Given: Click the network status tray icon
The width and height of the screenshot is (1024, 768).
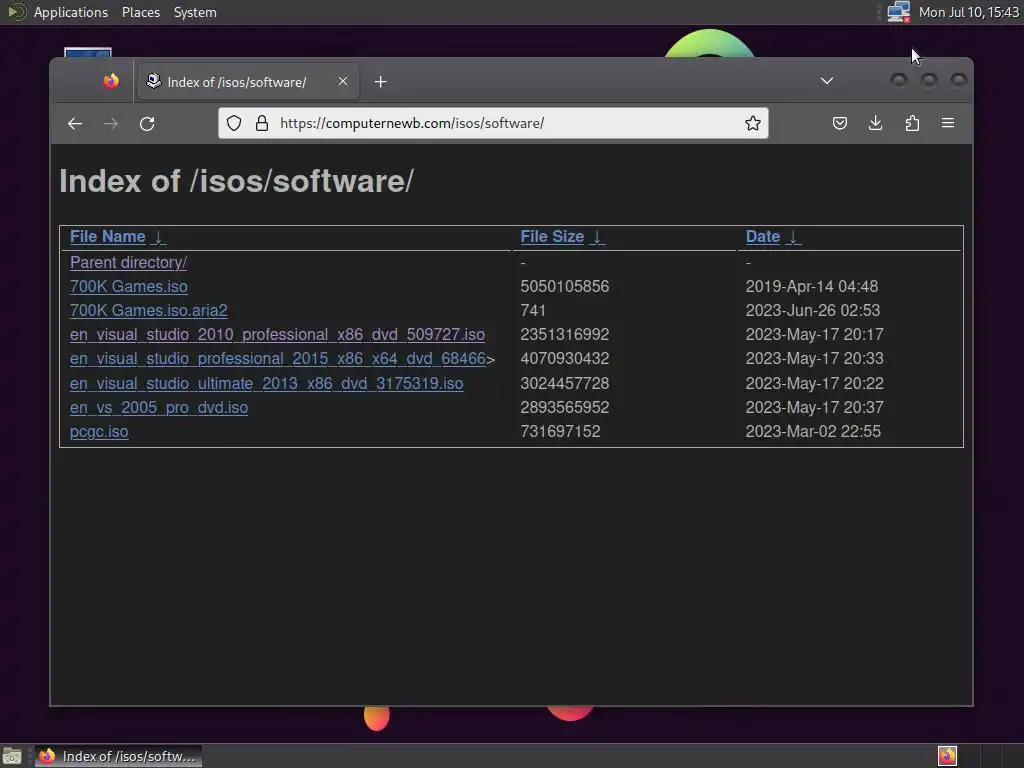Looking at the screenshot, I should [899, 12].
